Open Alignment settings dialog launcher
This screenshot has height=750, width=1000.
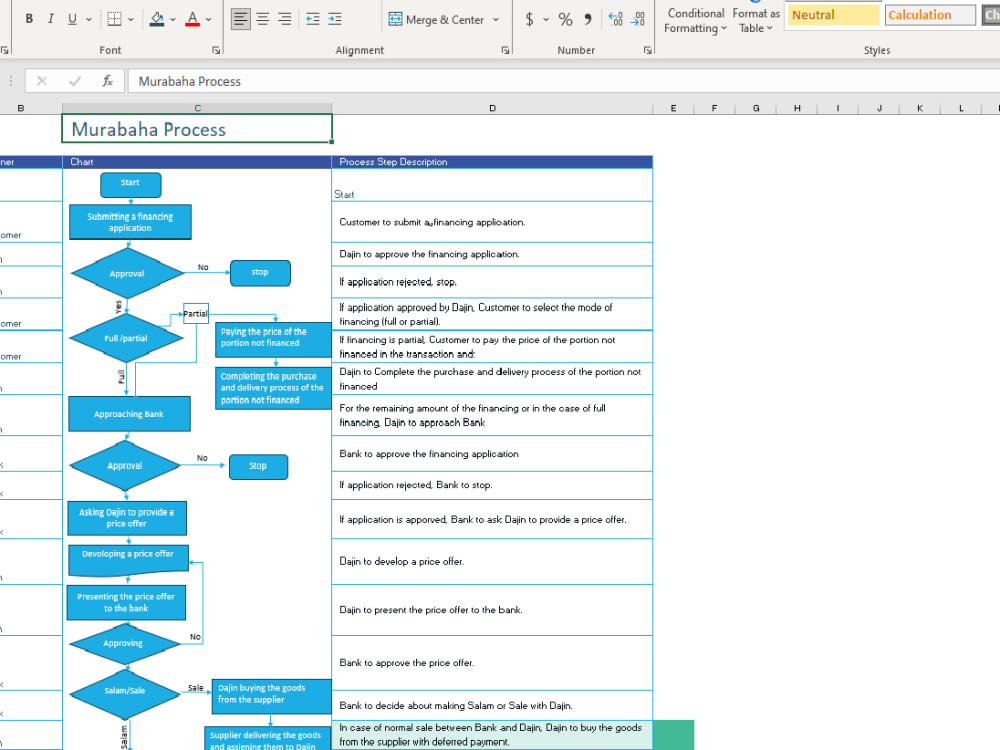506,50
